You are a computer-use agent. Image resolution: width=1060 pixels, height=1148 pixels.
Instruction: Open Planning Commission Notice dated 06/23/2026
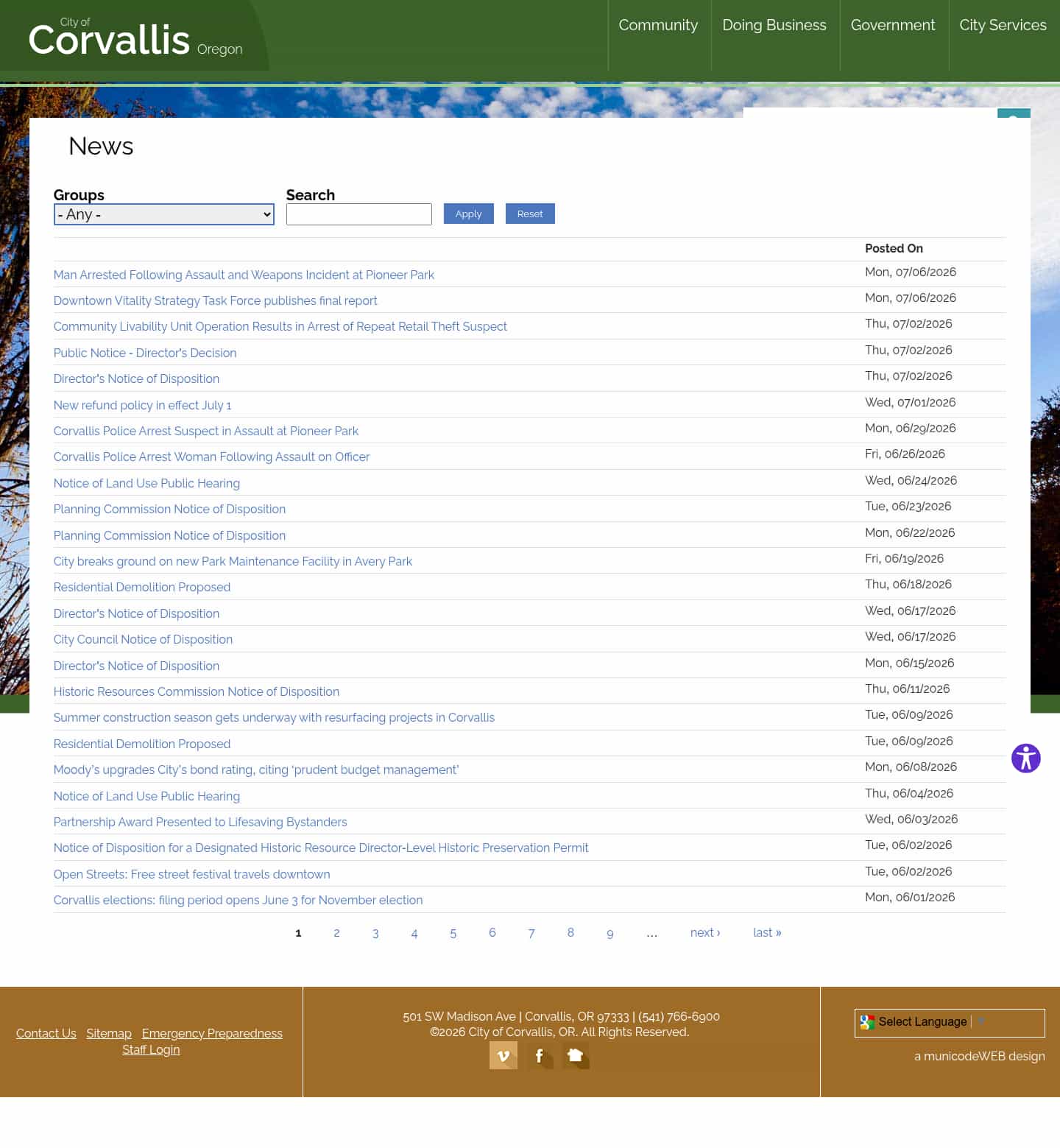point(169,509)
